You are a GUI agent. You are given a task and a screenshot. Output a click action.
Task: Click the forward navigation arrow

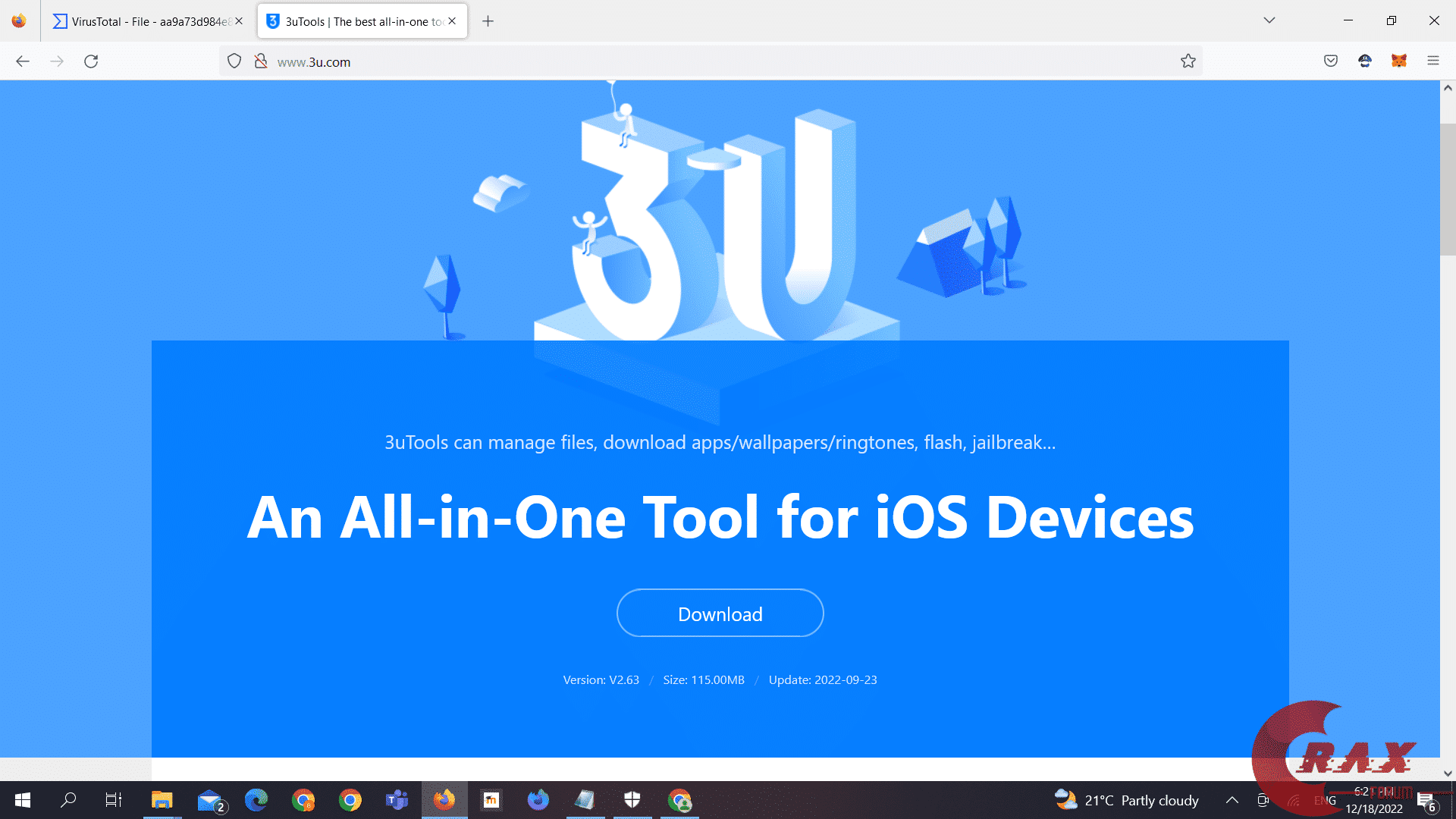(x=57, y=61)
